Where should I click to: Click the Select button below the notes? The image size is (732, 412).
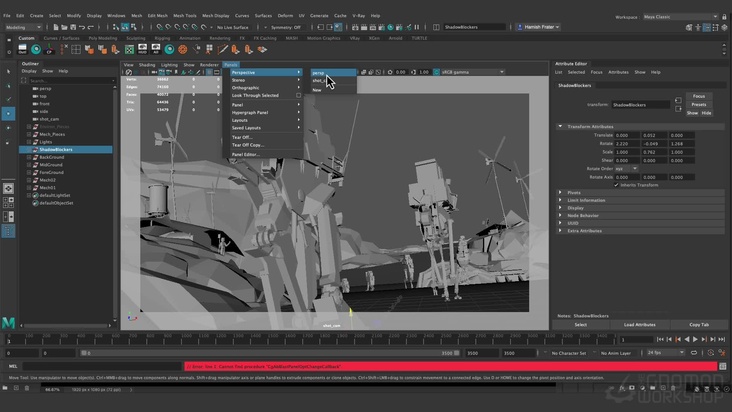pos(581,325)
